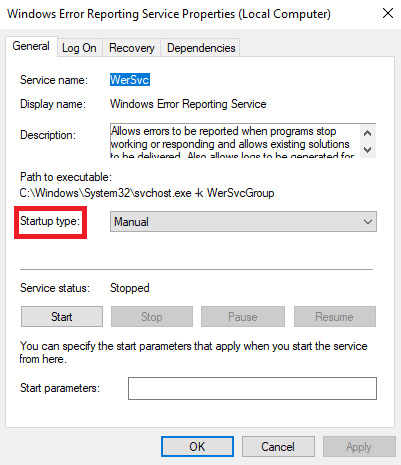
Task: Click the svchost.exe executable path text
Action: (147, 193)
